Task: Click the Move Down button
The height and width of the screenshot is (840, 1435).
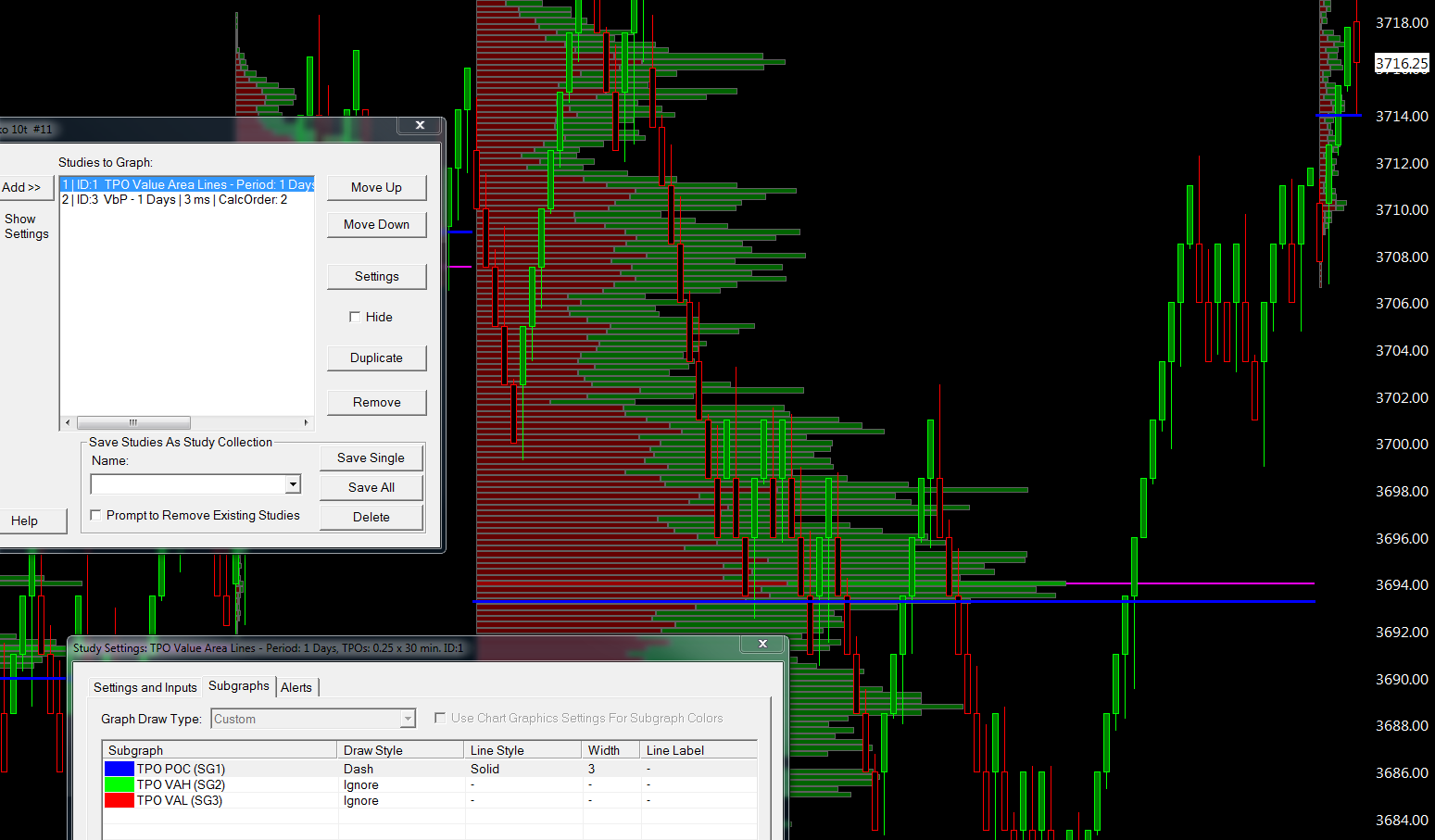Action: click(376, 224)
